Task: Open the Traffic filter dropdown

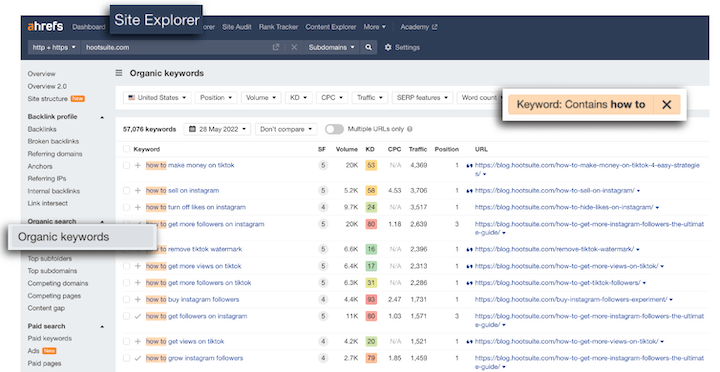Action: (x=370, y=98)
